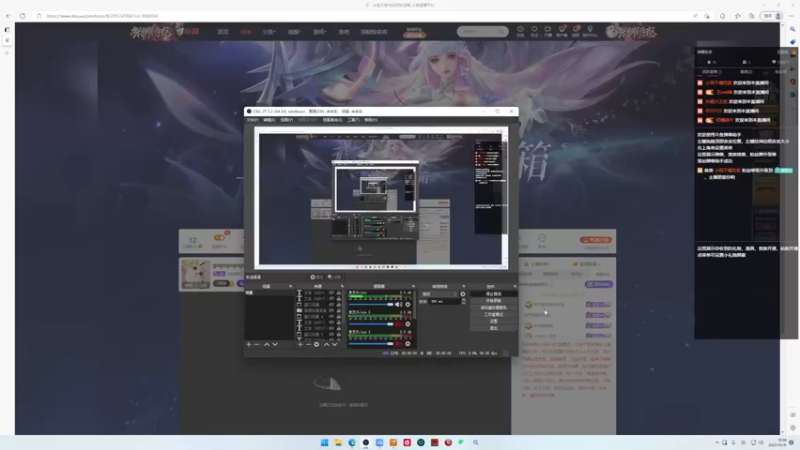The height and width of the screenshot is (450, 800).
Task: Open the 视图(V) menu in OBS
Action: pyautogui.click(x=286, y=120)
